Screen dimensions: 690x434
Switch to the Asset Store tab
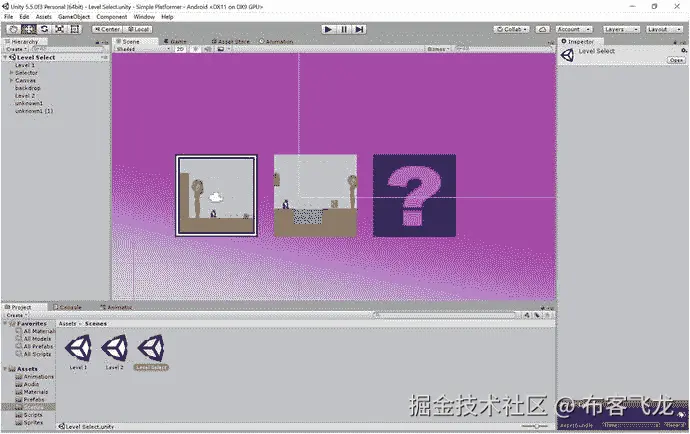tap(231, 41)
